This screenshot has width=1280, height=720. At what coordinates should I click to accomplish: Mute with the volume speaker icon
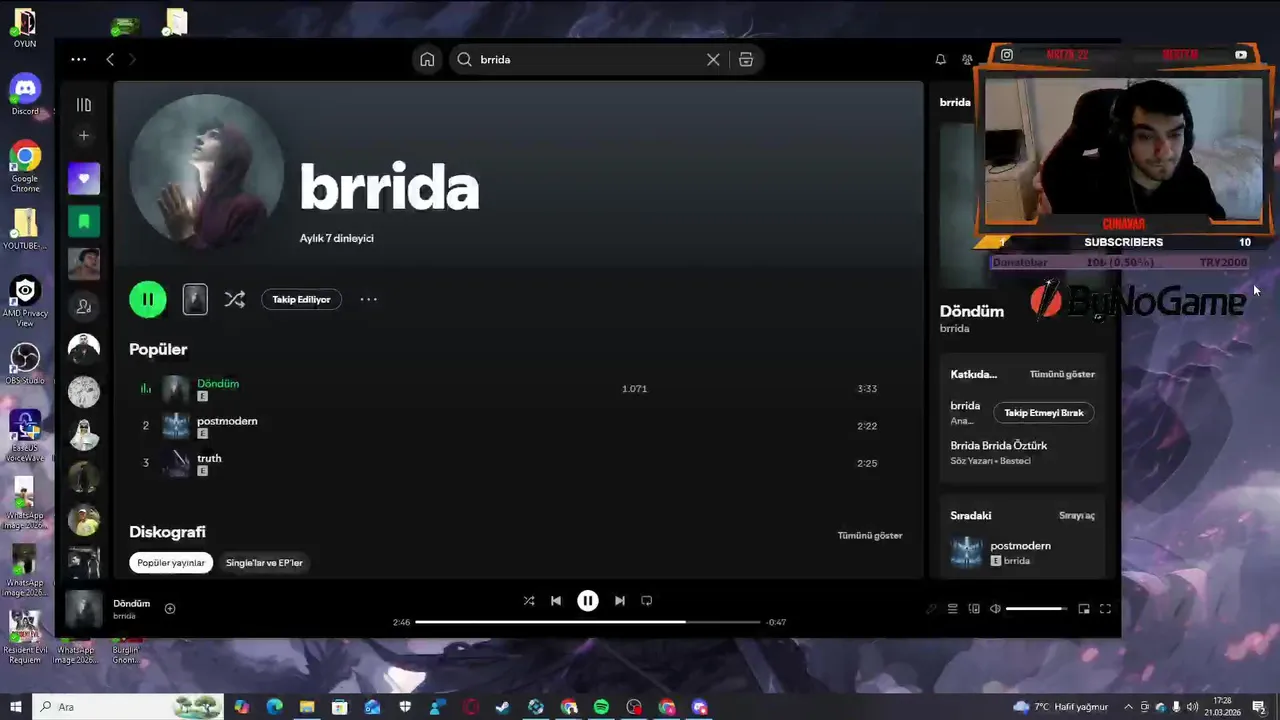995,609
